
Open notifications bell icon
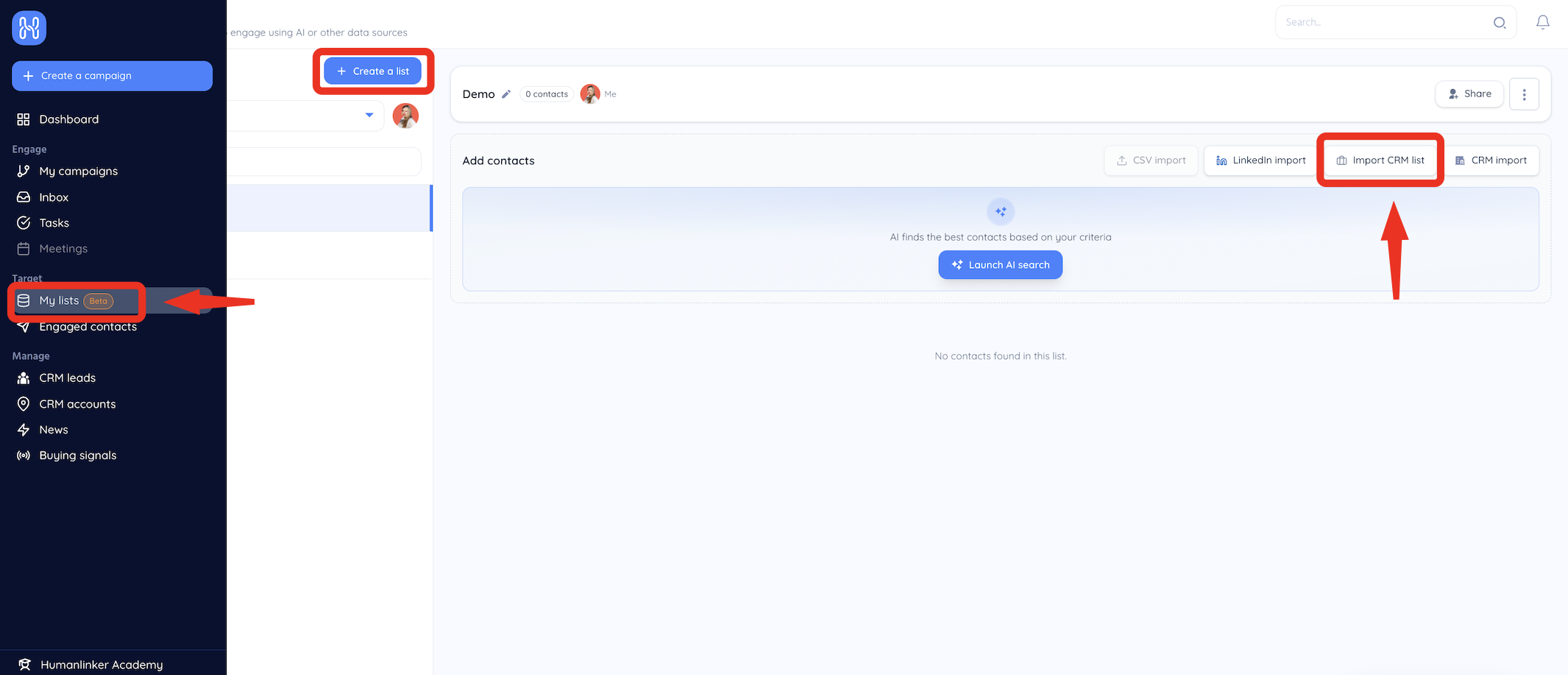[x=1543, y=22]
